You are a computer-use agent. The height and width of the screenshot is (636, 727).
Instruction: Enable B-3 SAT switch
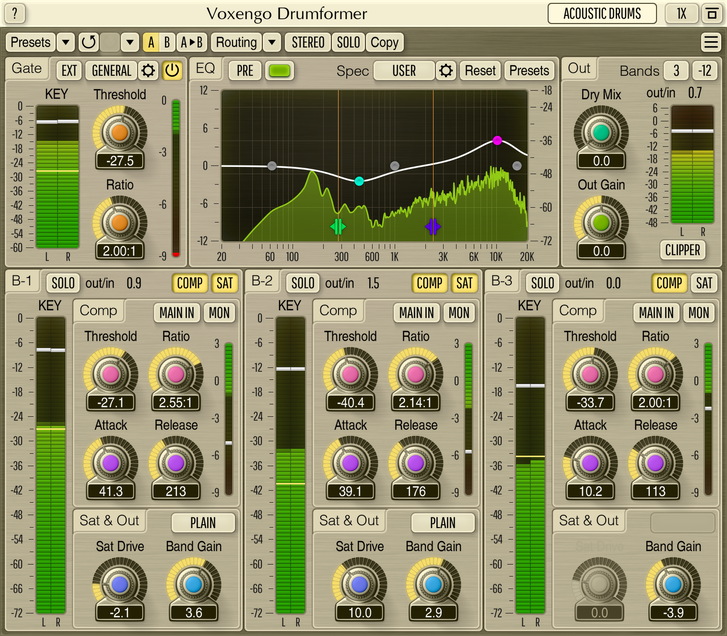click(x=704, y=283)
